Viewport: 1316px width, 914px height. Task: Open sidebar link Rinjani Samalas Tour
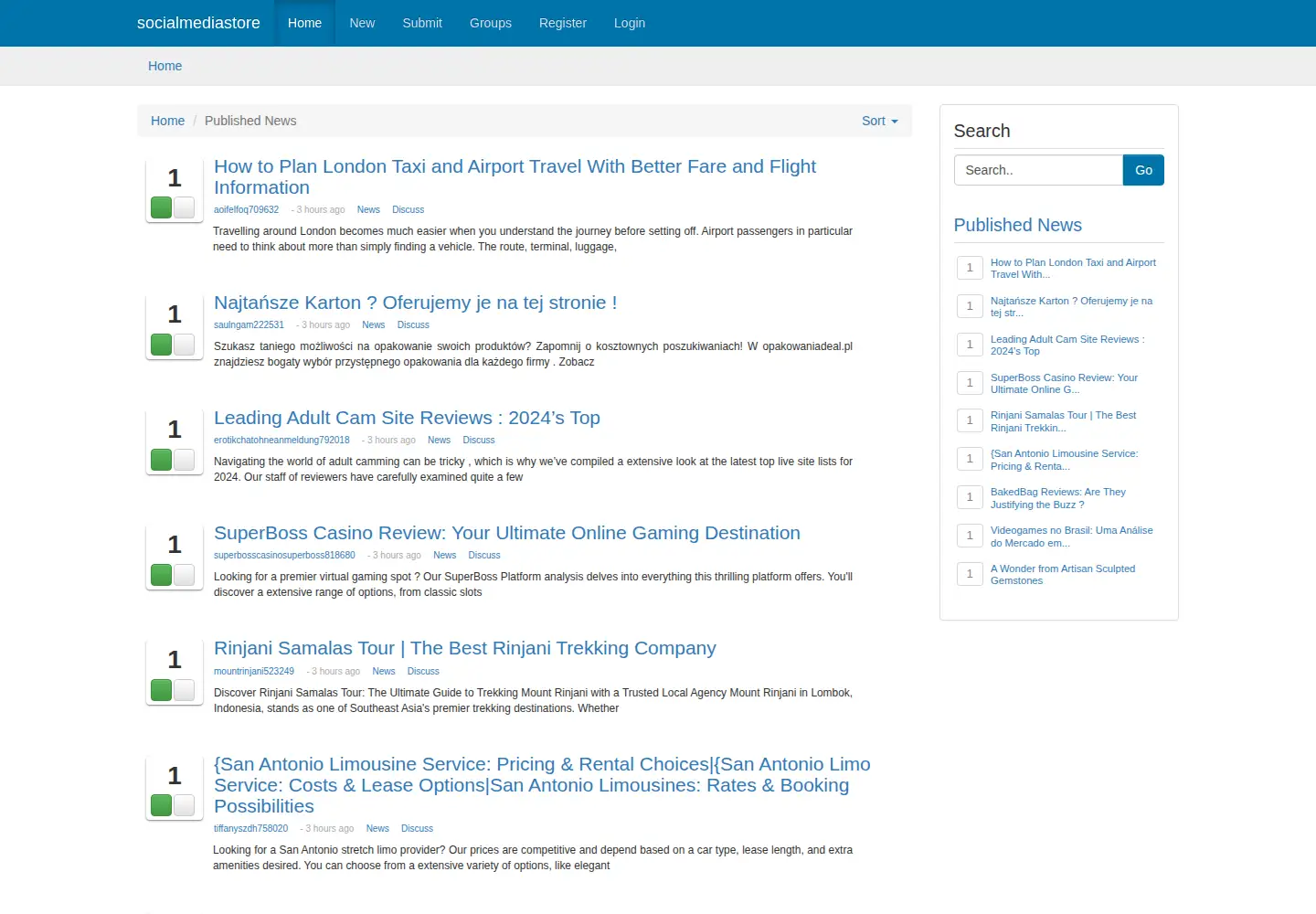(1063, 421)
